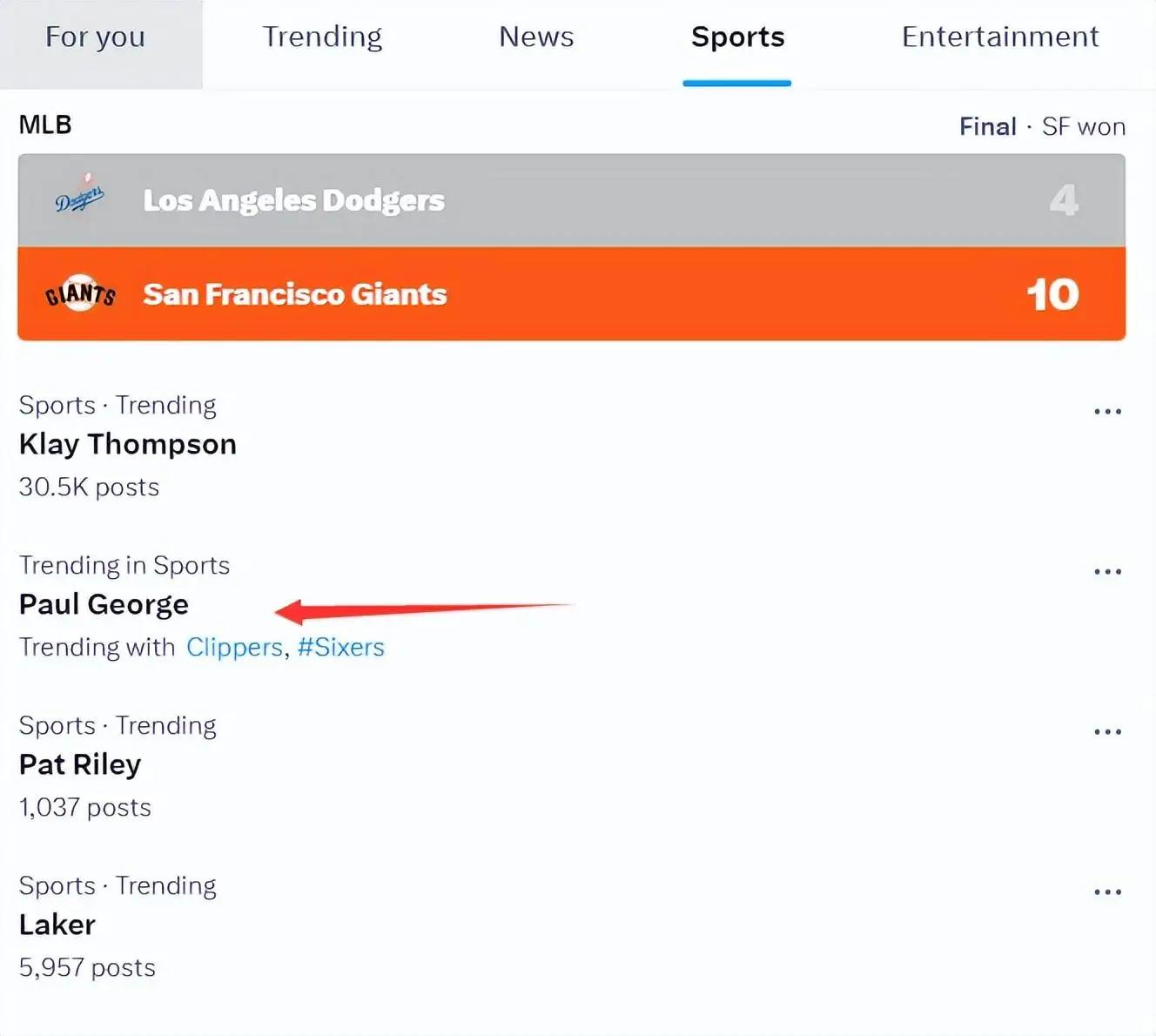Click the 1,037 posts count
This screenshot has height=1036, width=1156.
[x=85, y=808]
